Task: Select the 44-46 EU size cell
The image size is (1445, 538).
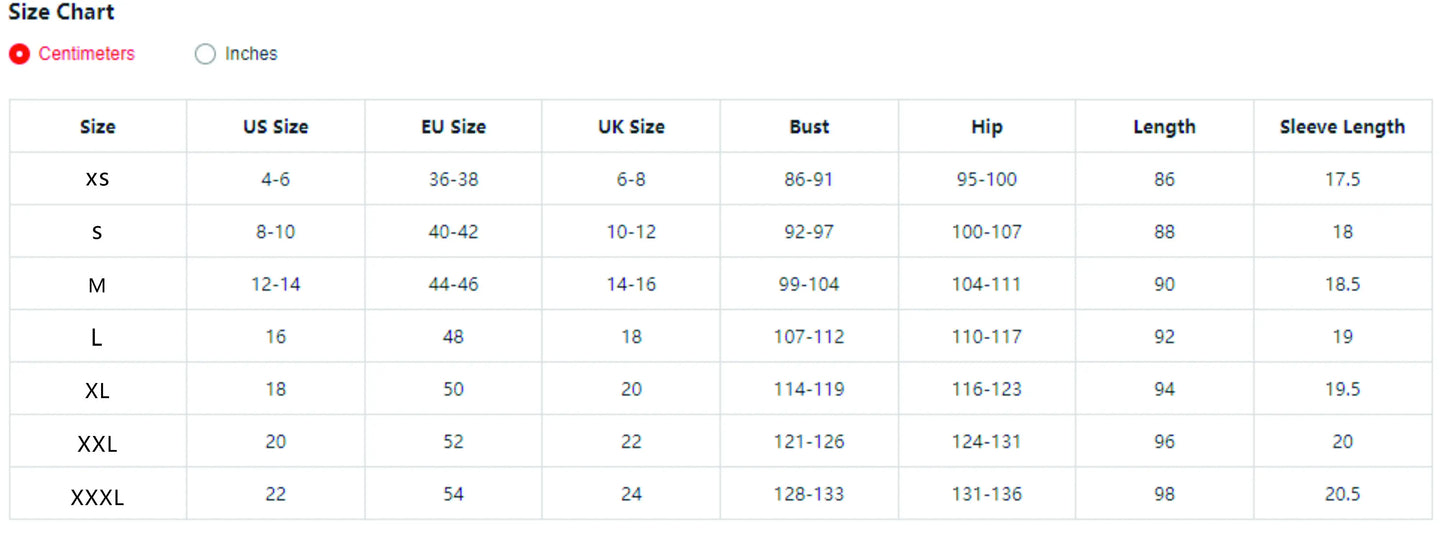Action: [x=453, y=285]
